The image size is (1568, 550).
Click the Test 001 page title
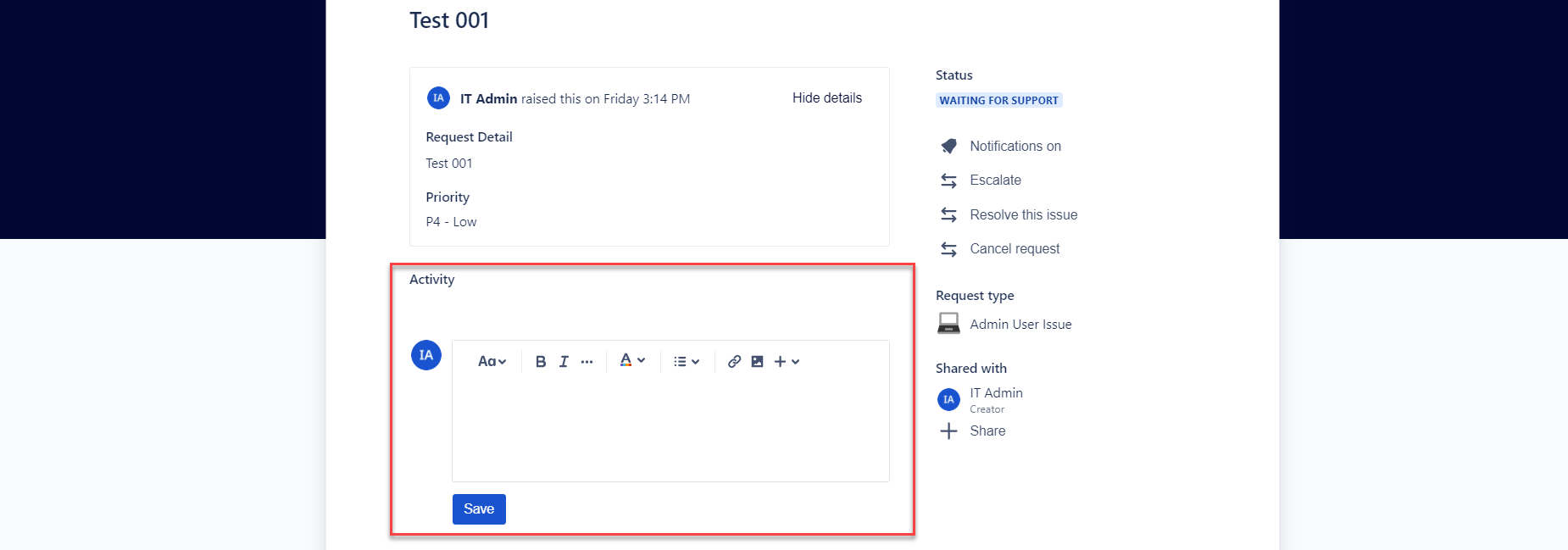click(449, 20)
